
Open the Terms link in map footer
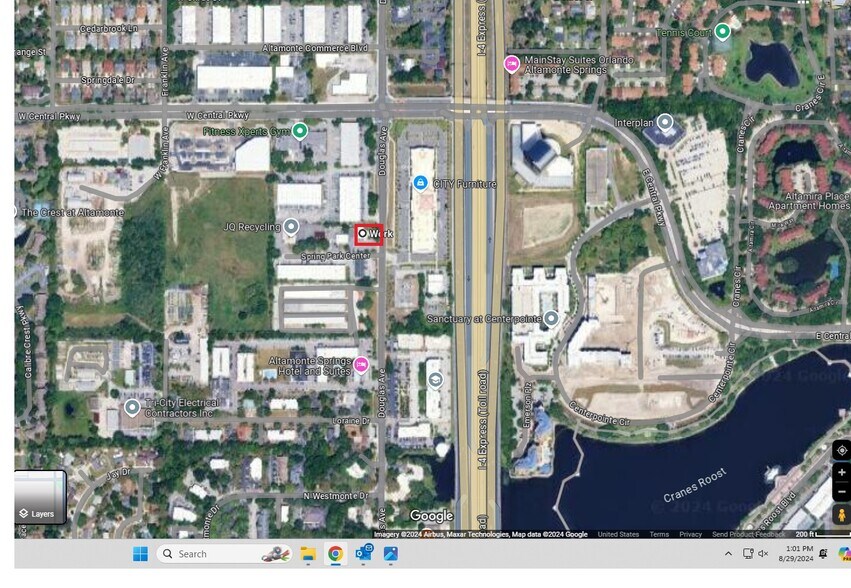click(x=659, y=534)
